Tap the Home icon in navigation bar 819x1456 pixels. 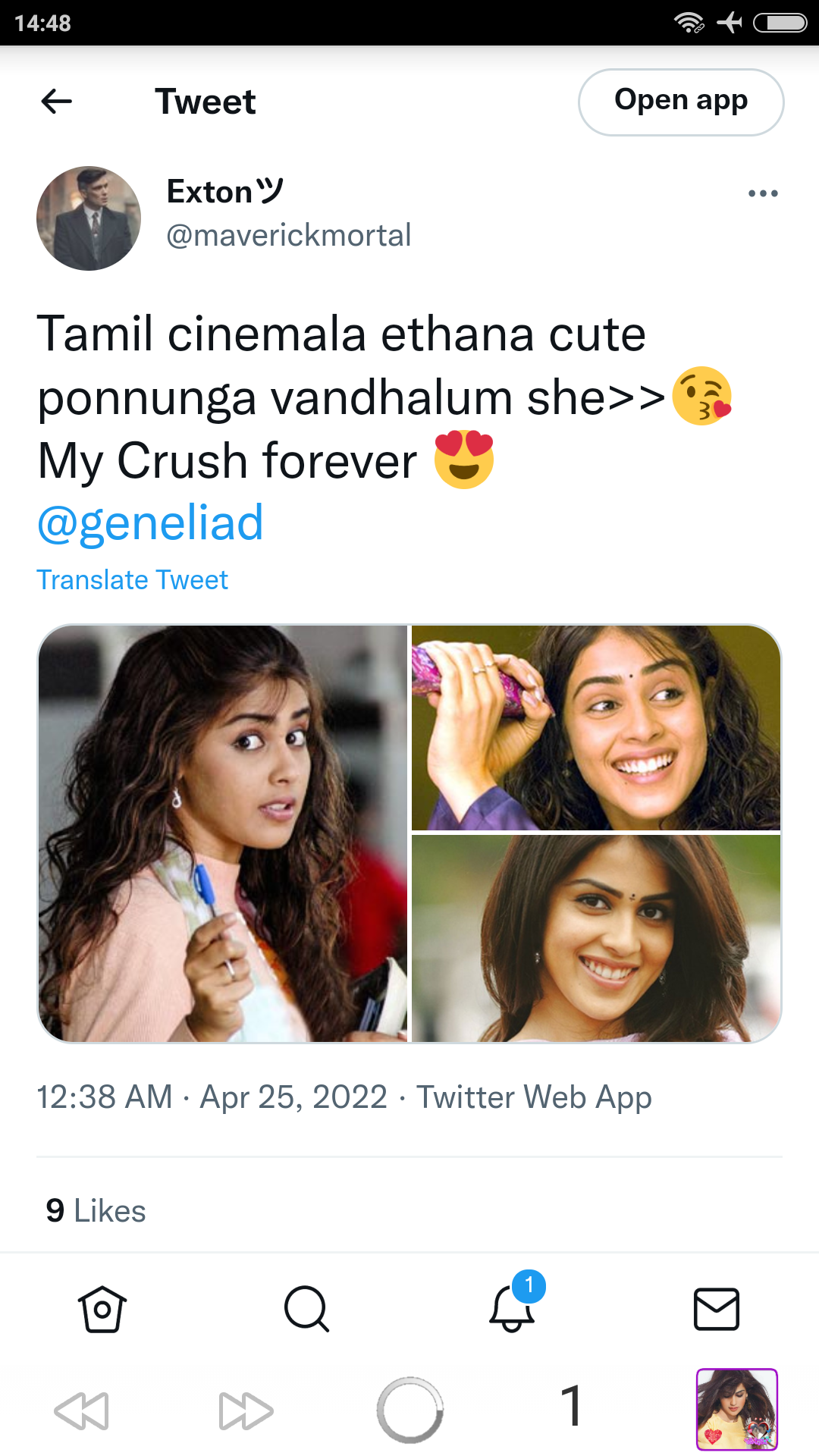tap(102, 1309)
